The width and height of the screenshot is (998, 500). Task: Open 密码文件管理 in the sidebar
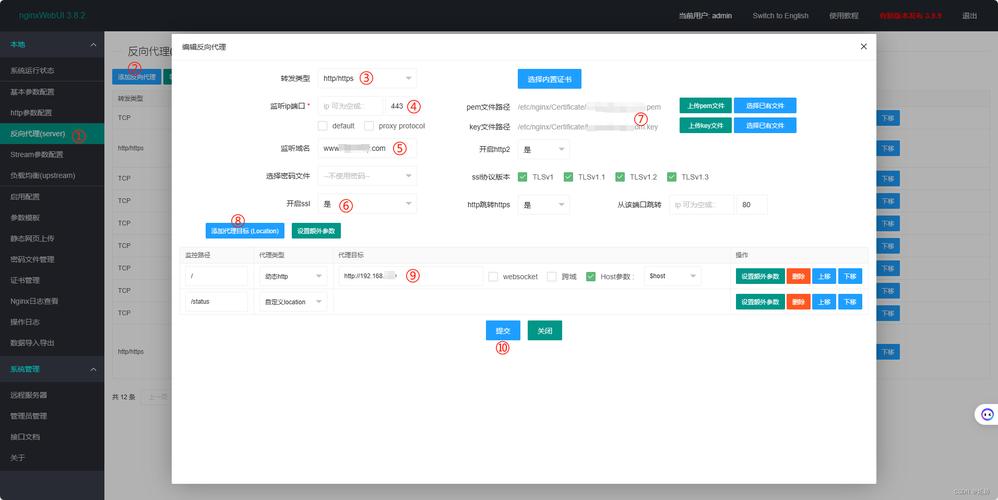pyautogui.click(x=52, y=260)
